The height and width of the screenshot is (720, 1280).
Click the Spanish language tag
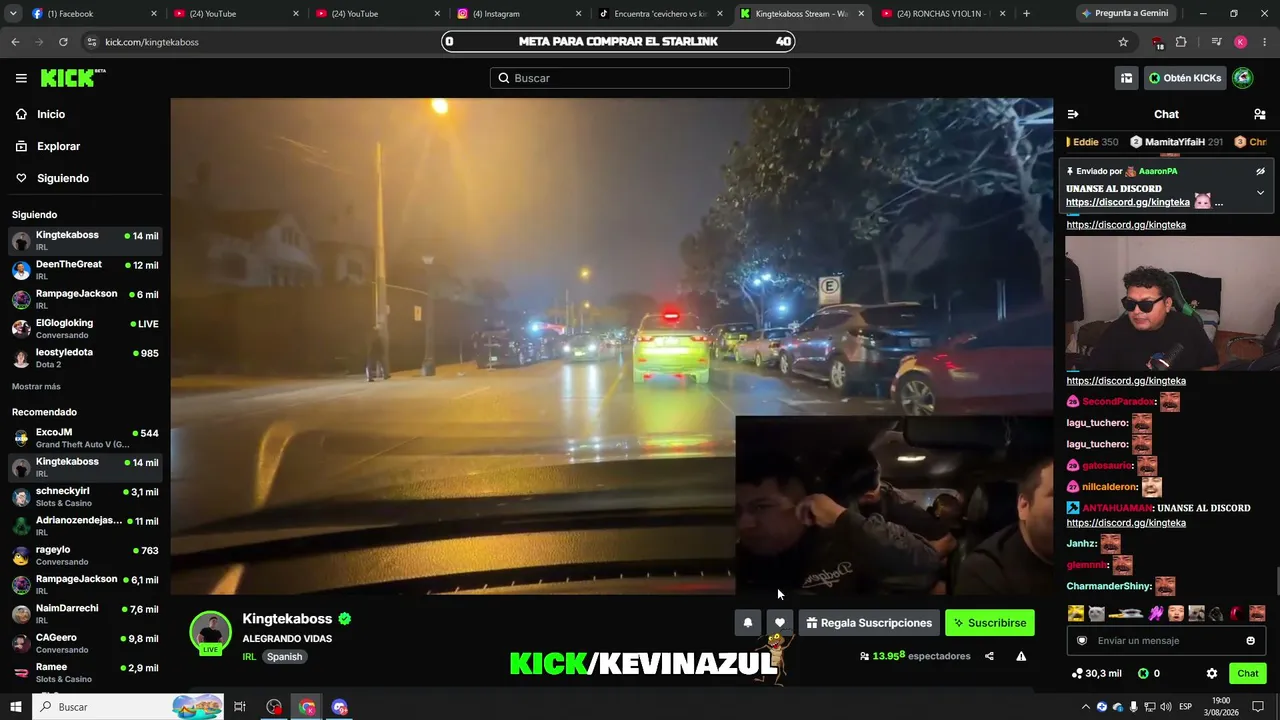(x=284, y=657)
